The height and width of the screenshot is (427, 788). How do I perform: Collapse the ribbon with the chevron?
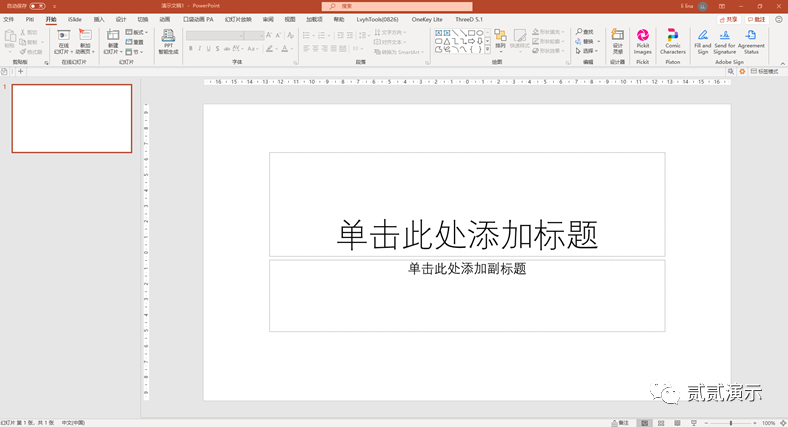click(x=782, y=63)
